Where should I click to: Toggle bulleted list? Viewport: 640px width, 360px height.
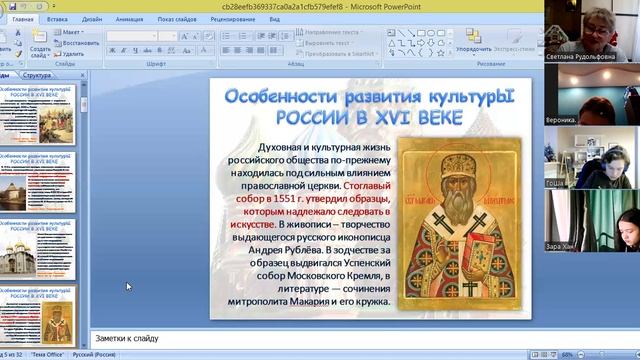pyautogui.click(x=227, y=36)
